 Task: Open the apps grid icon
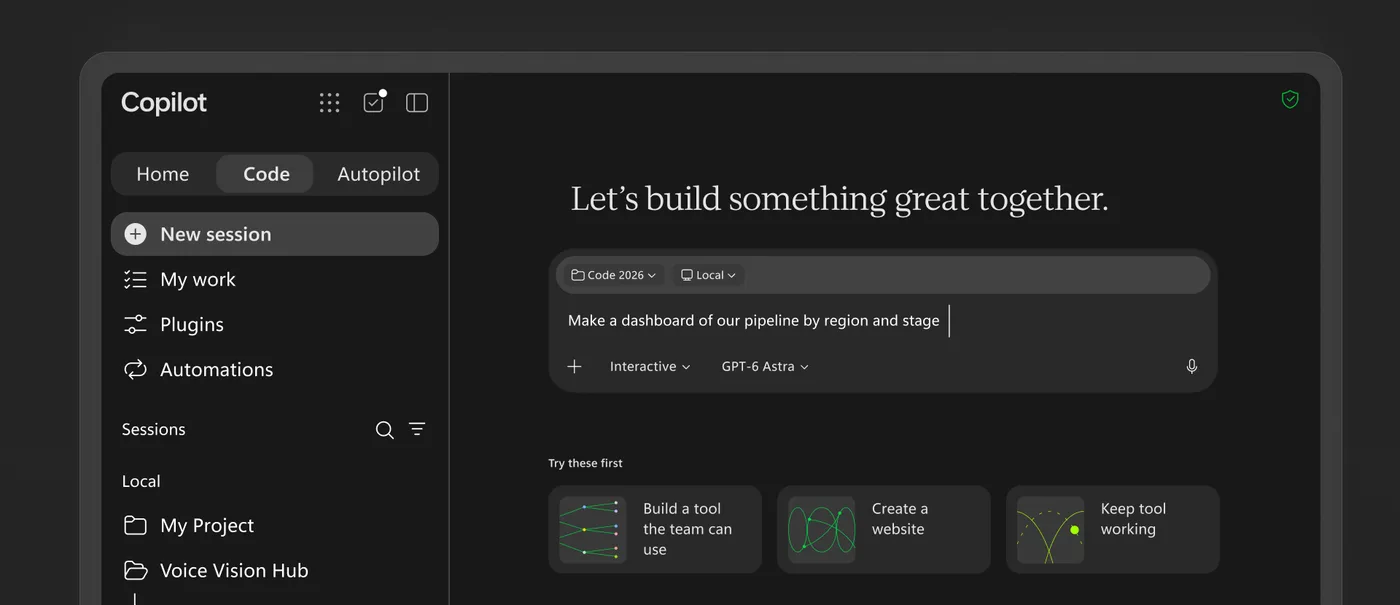tap(330, 103)
